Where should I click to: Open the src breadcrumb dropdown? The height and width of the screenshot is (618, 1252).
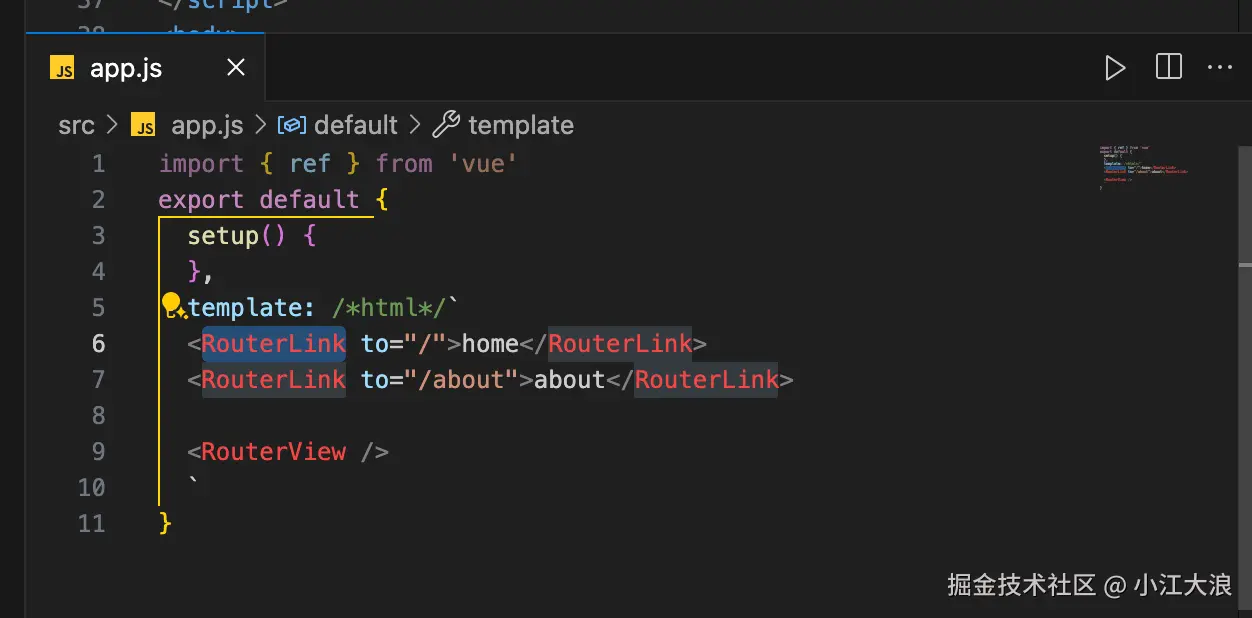click(x=76, y=125)
